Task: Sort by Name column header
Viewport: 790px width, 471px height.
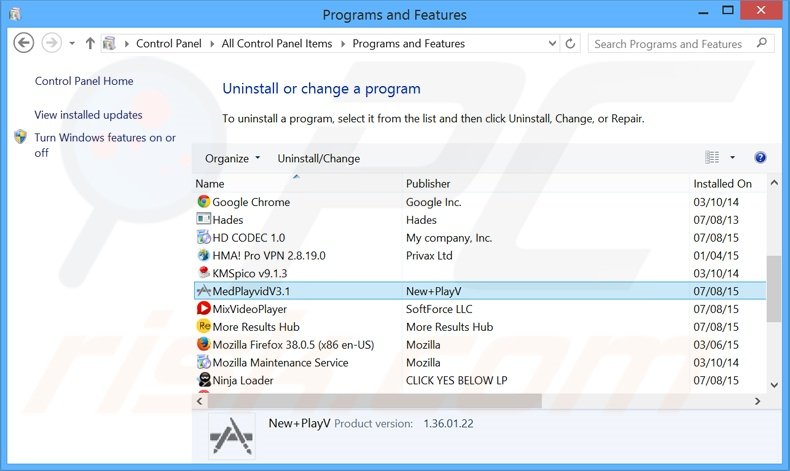Action: 210,184
